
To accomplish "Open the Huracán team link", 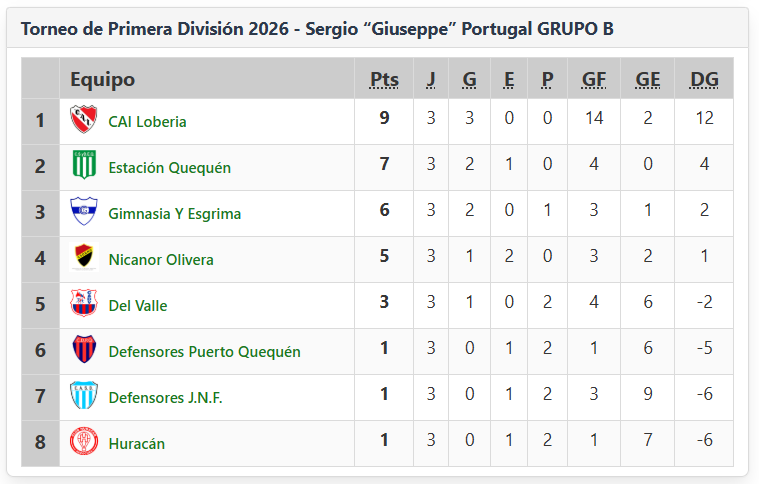I will [x=136, y=443].
